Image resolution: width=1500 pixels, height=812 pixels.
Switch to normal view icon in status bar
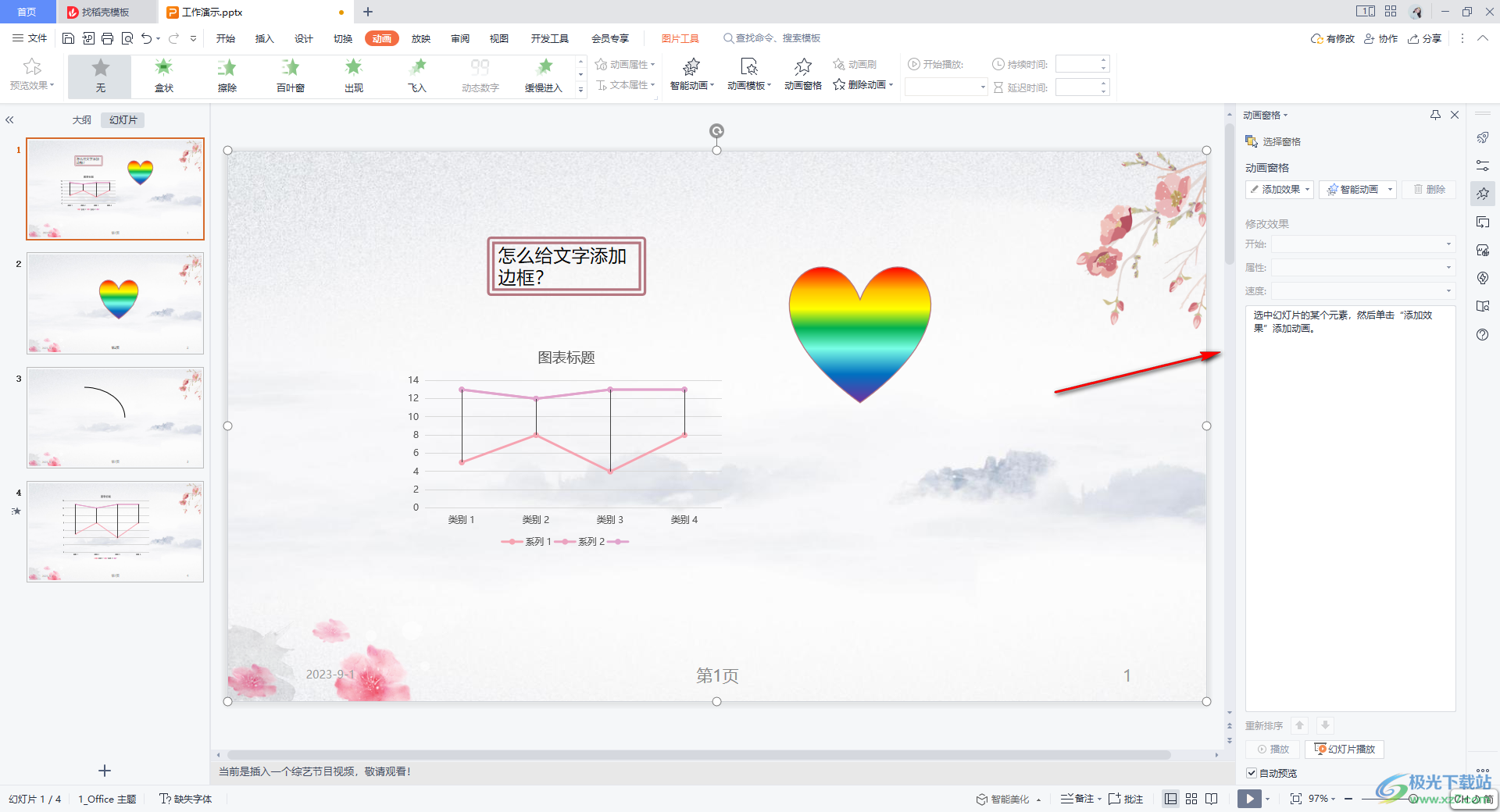[1170, 799]
